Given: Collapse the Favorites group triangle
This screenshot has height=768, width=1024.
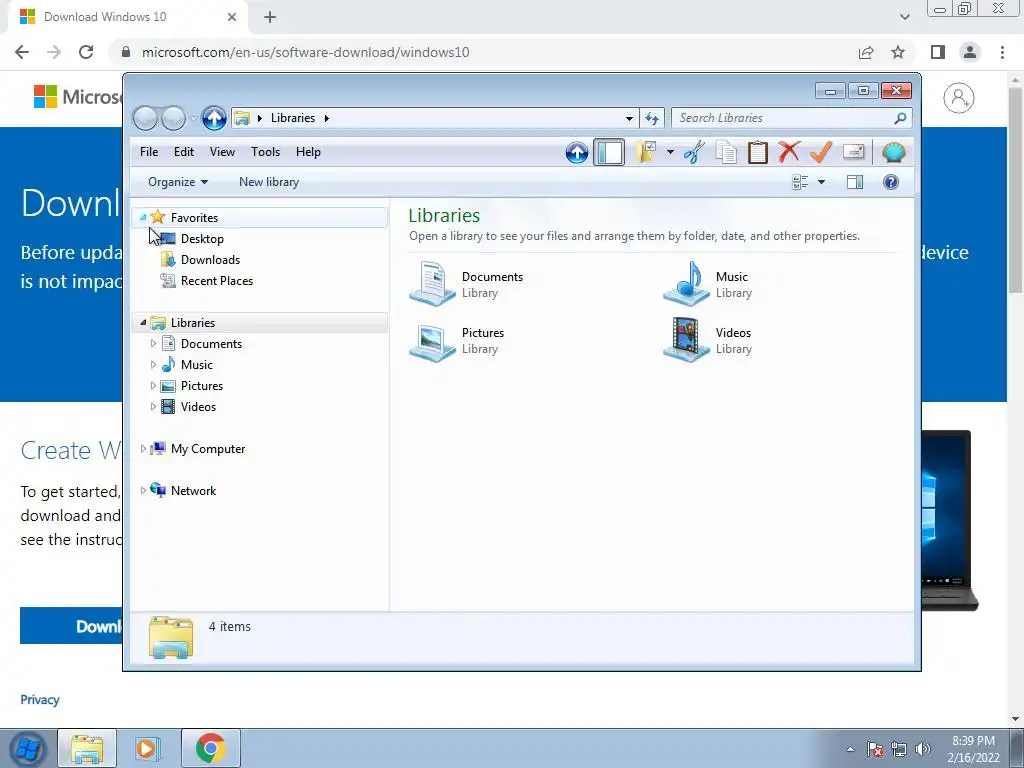Looking at the screenshot, I should point(143,217).
